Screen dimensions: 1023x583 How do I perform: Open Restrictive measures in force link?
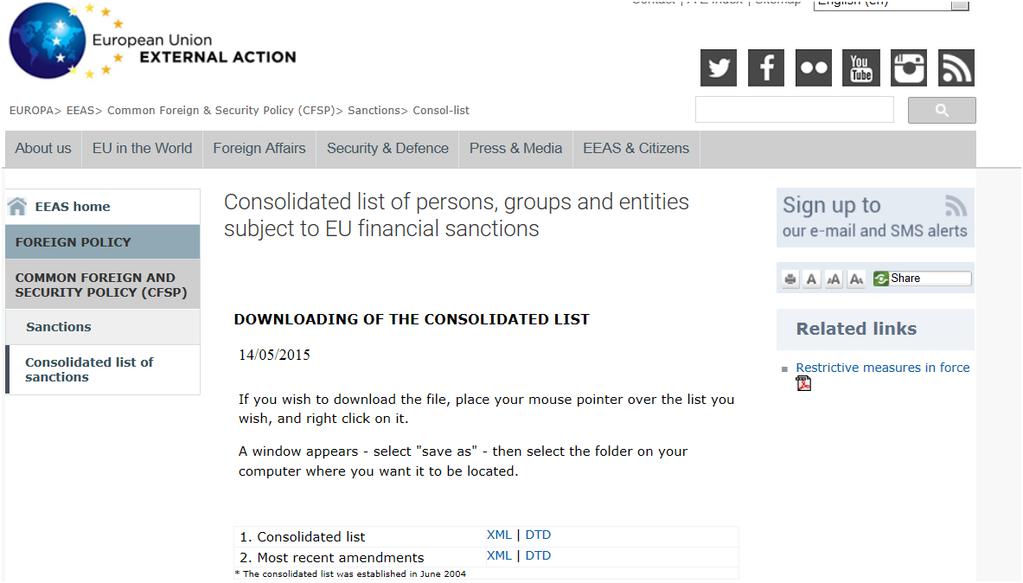click(882, 368)
